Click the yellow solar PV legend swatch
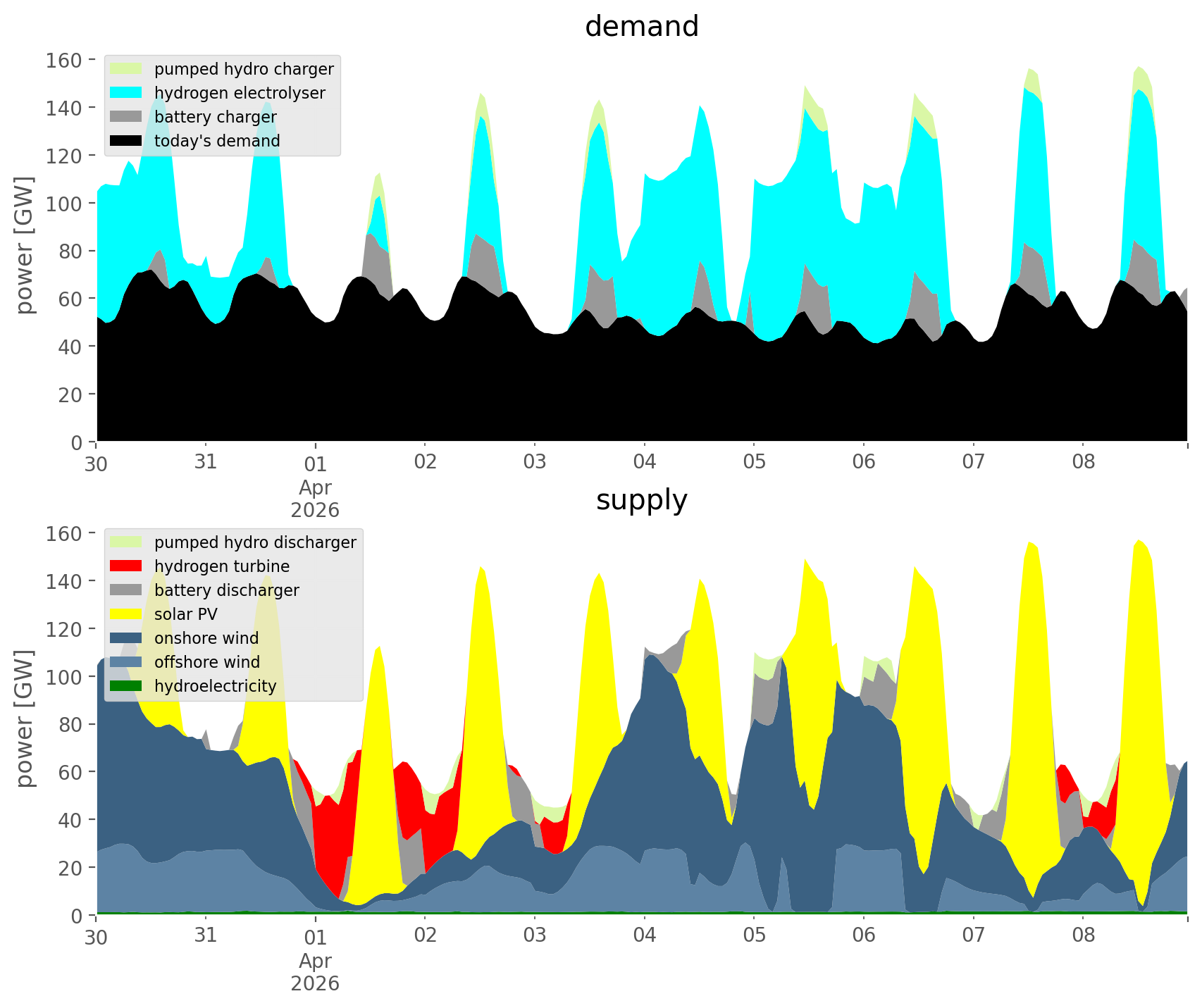Image resolution: width=1202 pixels, height=1008 pixels. point(127,614)
